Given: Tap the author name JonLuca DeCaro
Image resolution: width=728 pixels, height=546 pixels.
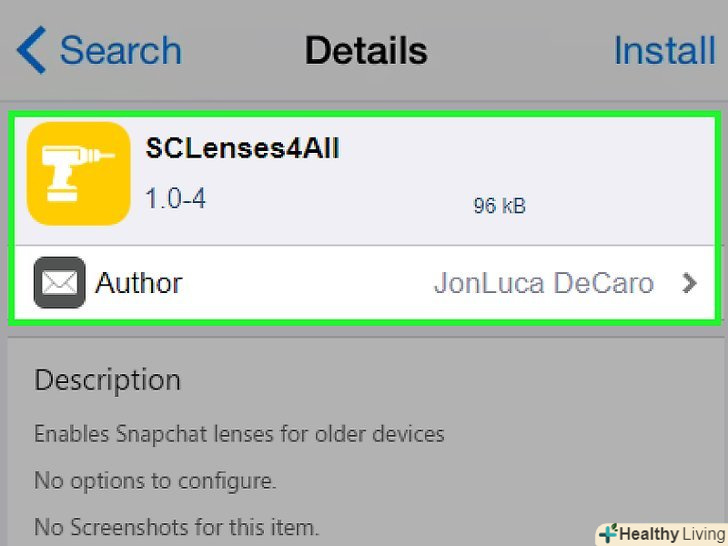Looking at the screenshot, I should pyautogui.click(x=543, y=283).
